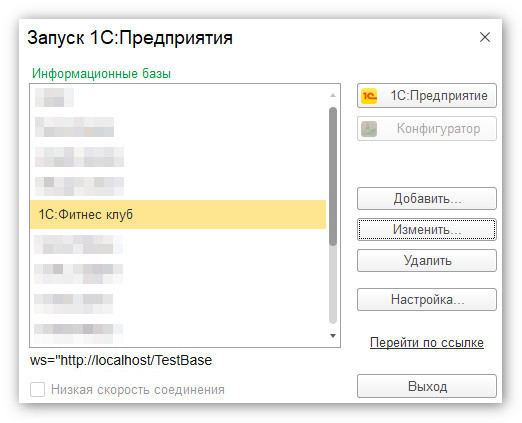Screen dimensions: 522x423
Task: Follow the Перейти по ссылке link
Action: [427, 343]
